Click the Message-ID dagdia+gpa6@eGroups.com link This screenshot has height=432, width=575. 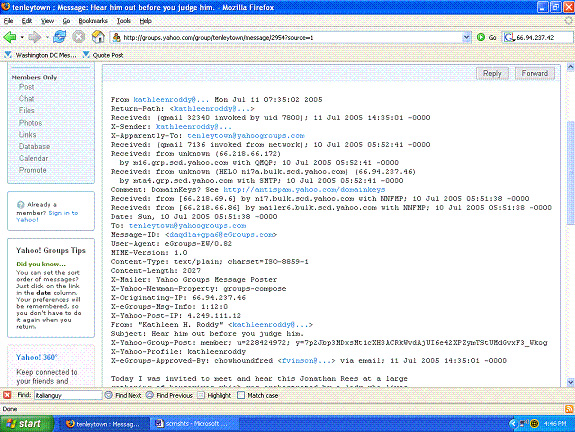point(221,235)
